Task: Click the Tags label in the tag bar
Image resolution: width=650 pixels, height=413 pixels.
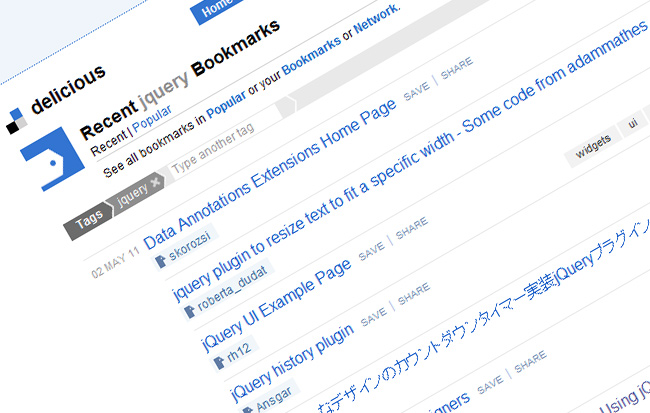Action: coord(88,221)
